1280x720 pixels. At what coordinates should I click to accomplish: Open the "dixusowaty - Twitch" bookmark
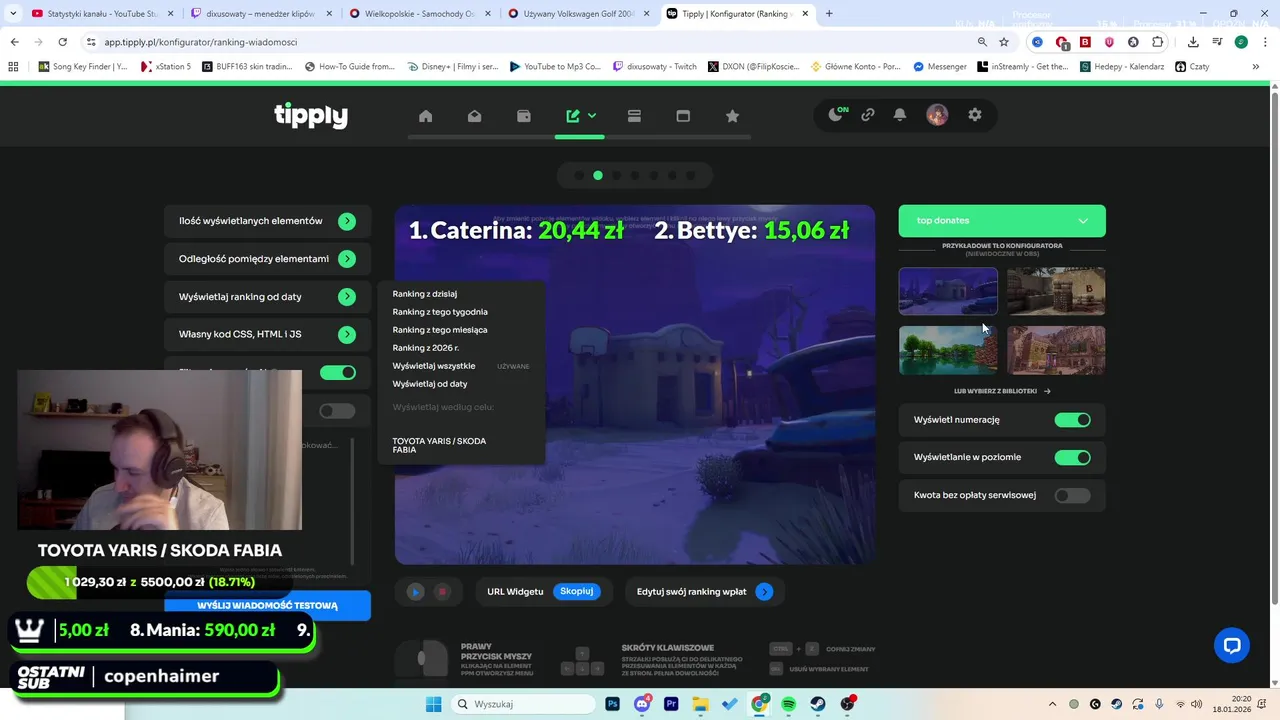coord(654,67)
